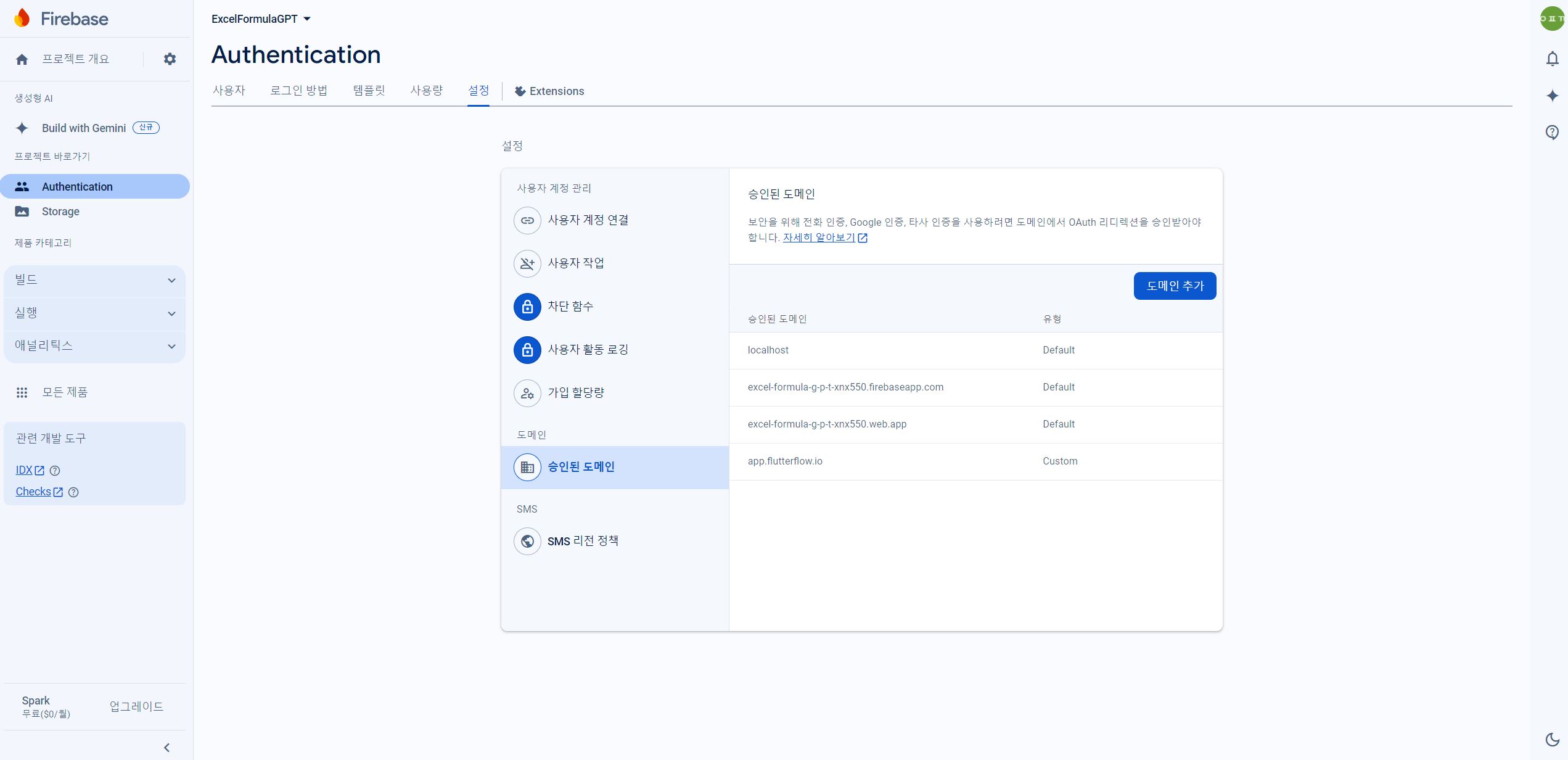Switch to the 템플릿 tab
The height and width of the screenshot is (760, 1568).
[369, 91]
